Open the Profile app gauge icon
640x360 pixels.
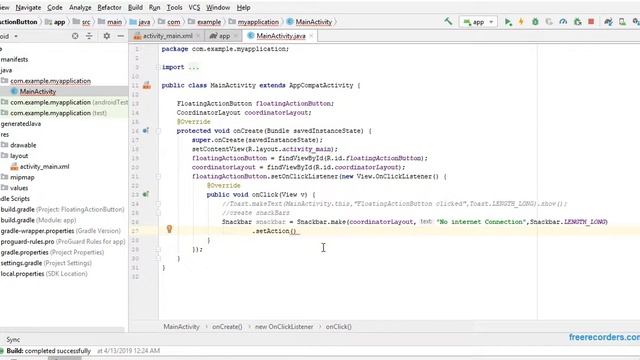tap(563, 22)
